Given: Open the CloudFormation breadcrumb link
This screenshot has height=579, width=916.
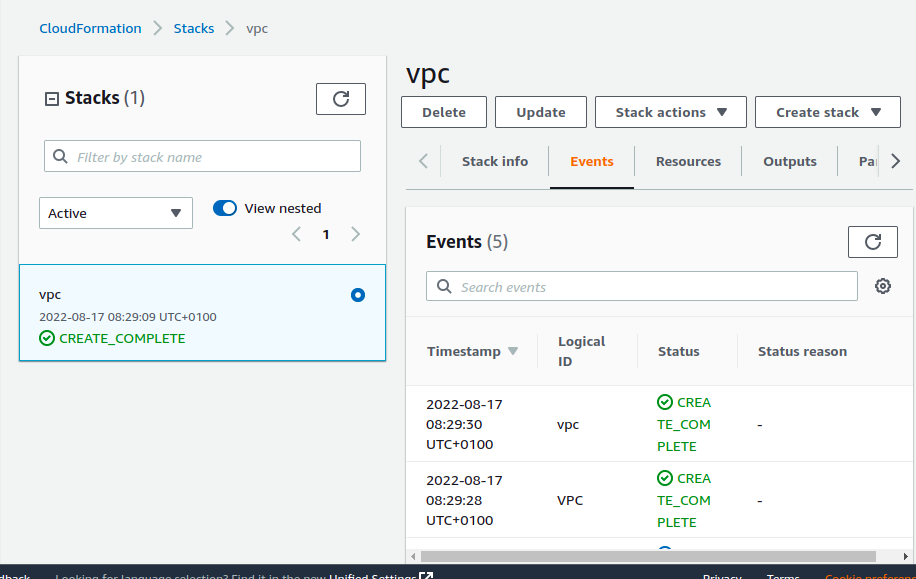Looking at the screenshot, I should pos(90,29).
